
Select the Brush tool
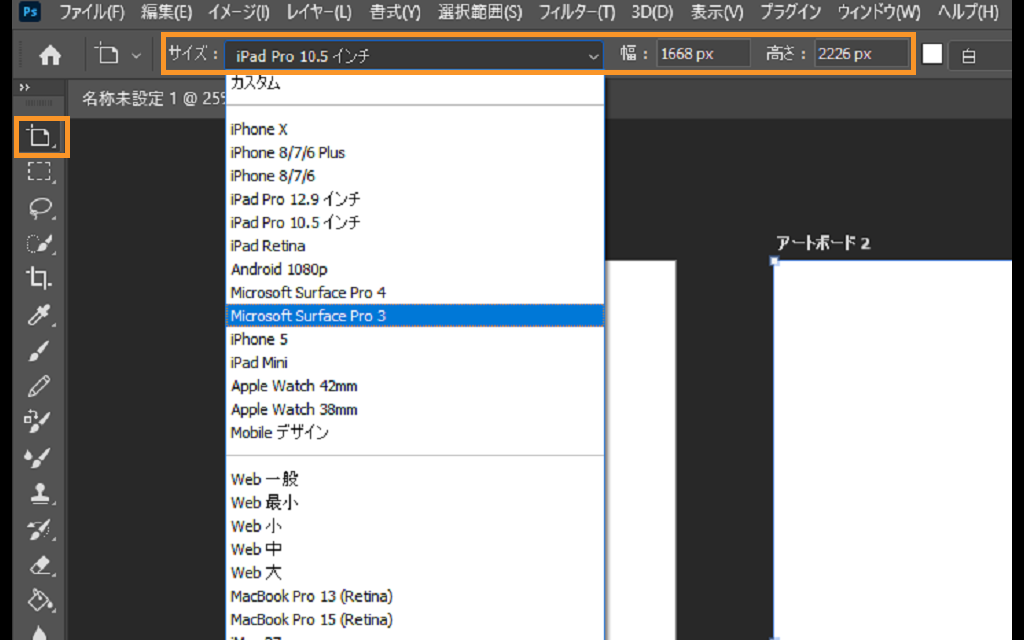tap(40, 351)
